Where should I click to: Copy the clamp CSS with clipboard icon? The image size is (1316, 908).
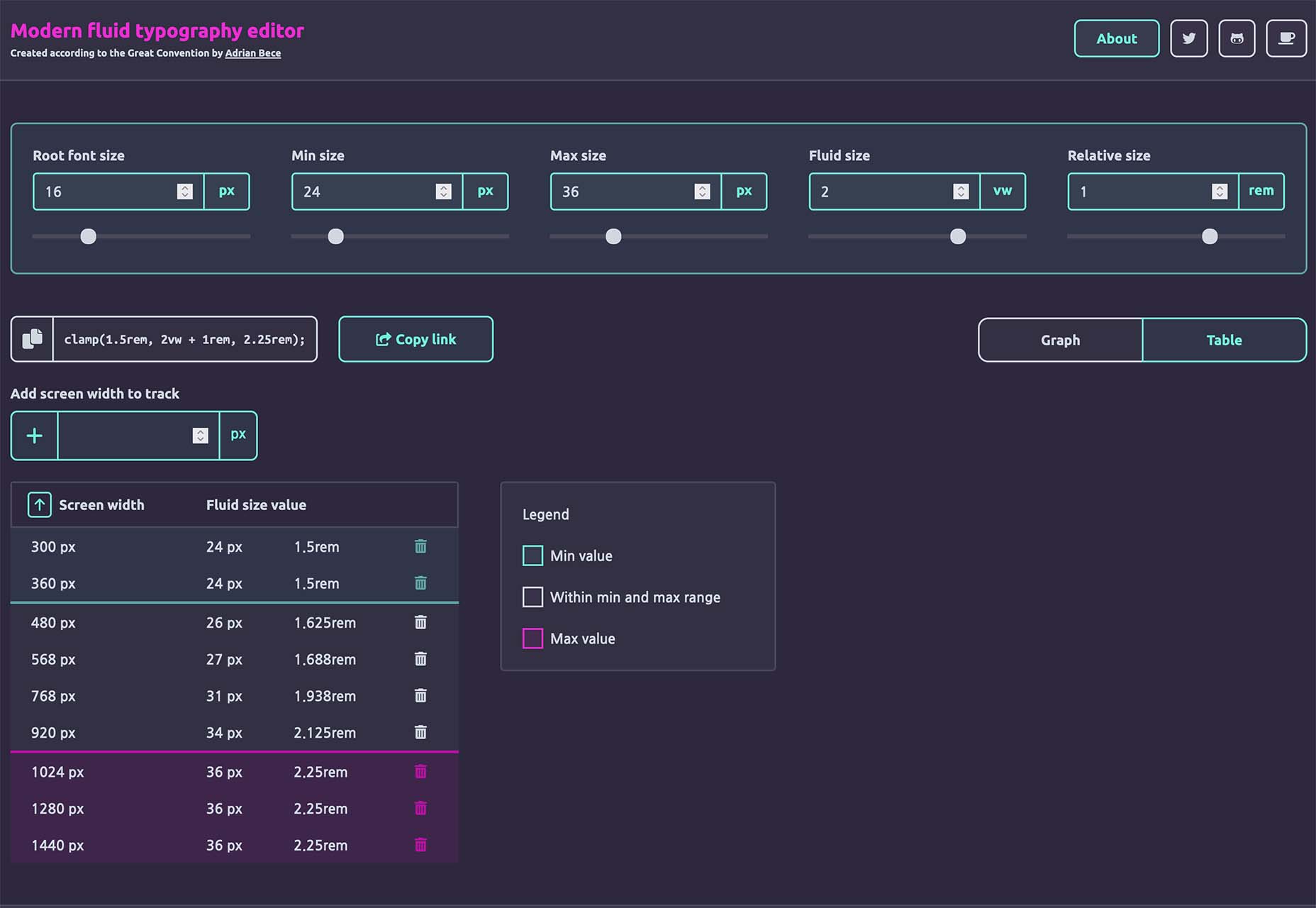coord(32,339)
